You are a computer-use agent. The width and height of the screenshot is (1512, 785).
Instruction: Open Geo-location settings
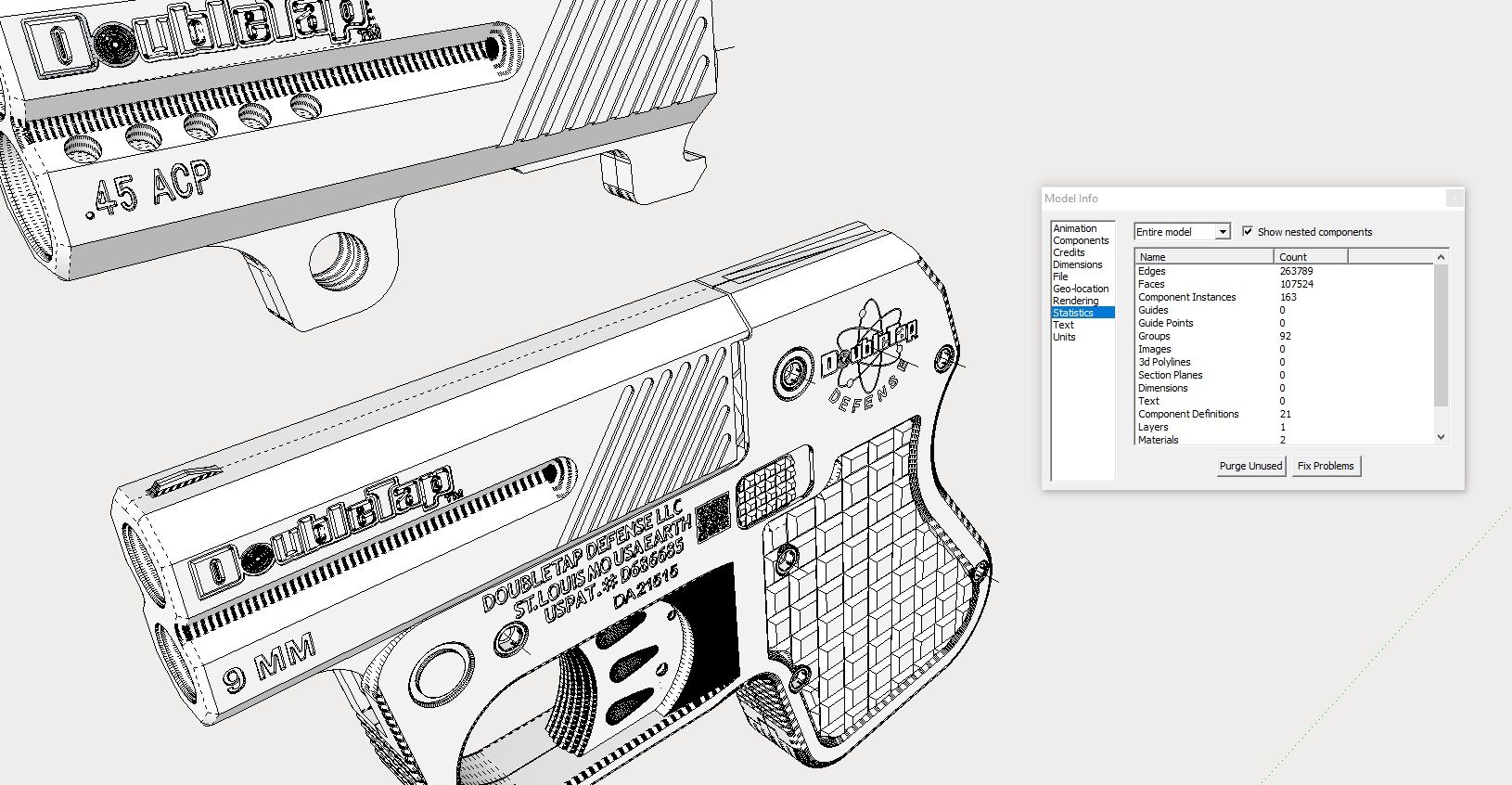click(x=1081, y=289)
